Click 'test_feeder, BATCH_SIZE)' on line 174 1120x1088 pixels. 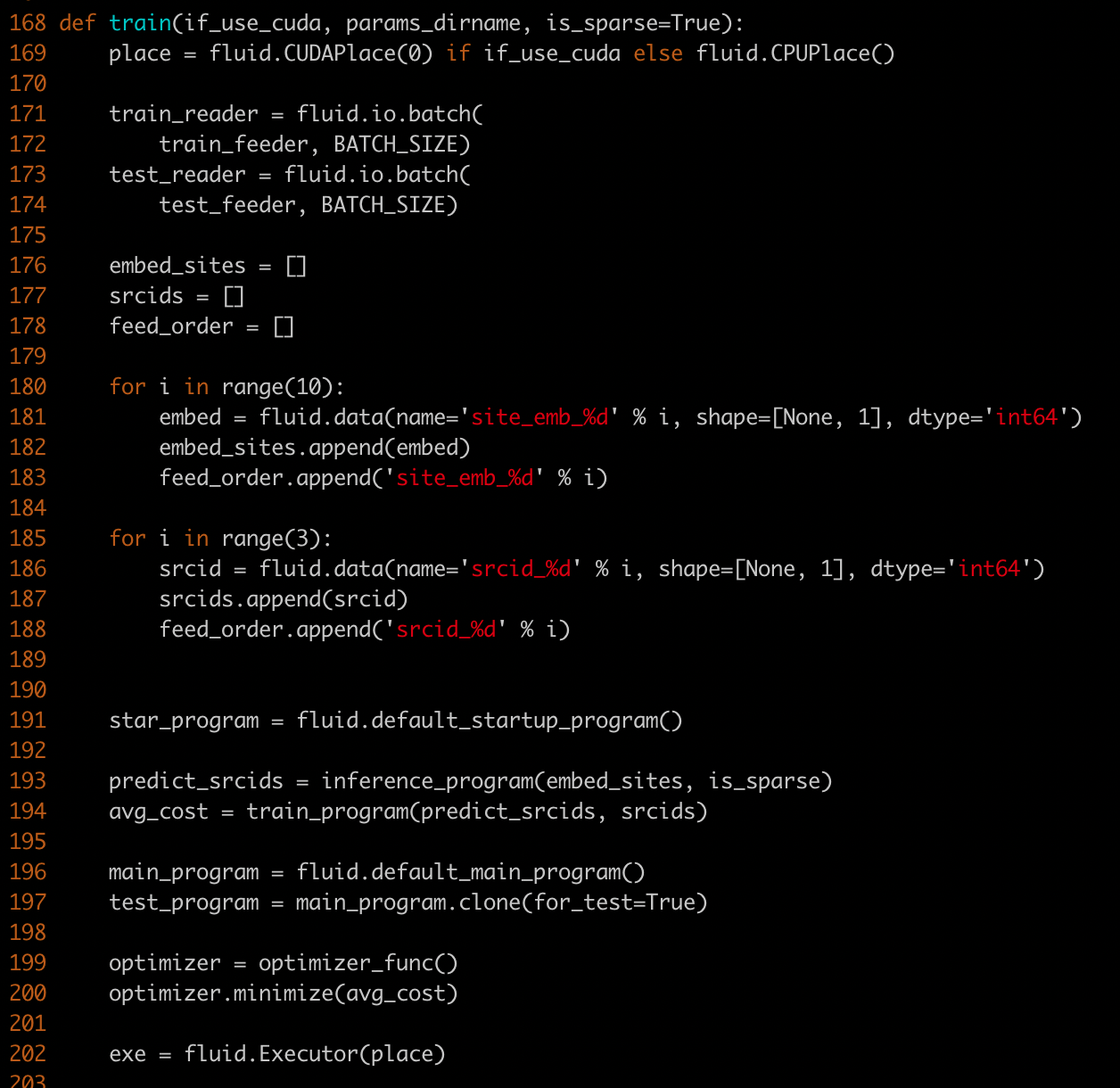(309, 204)
